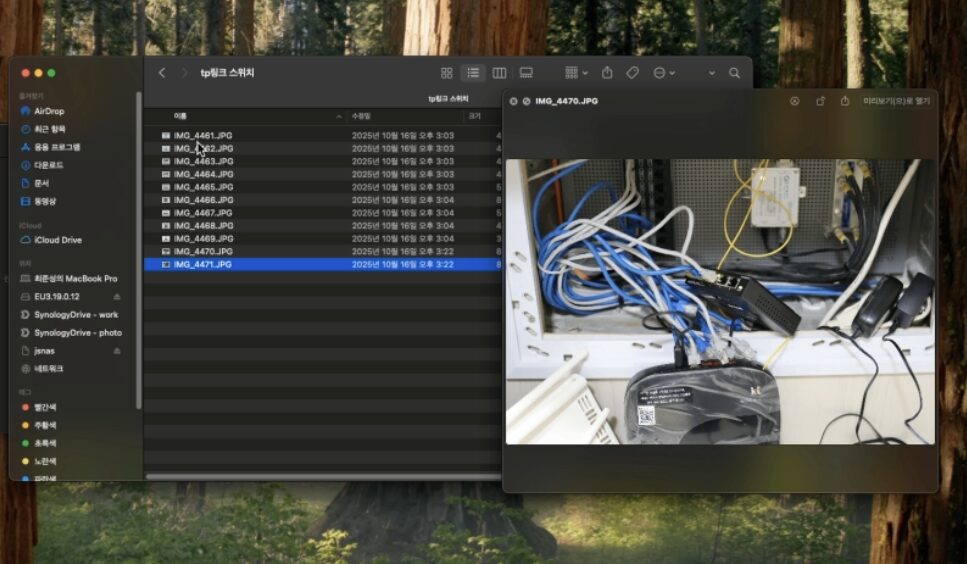Viewport: 967px width, 564px height.
Task: Select the 빨간색 red tag
Action: click(45, 407)
